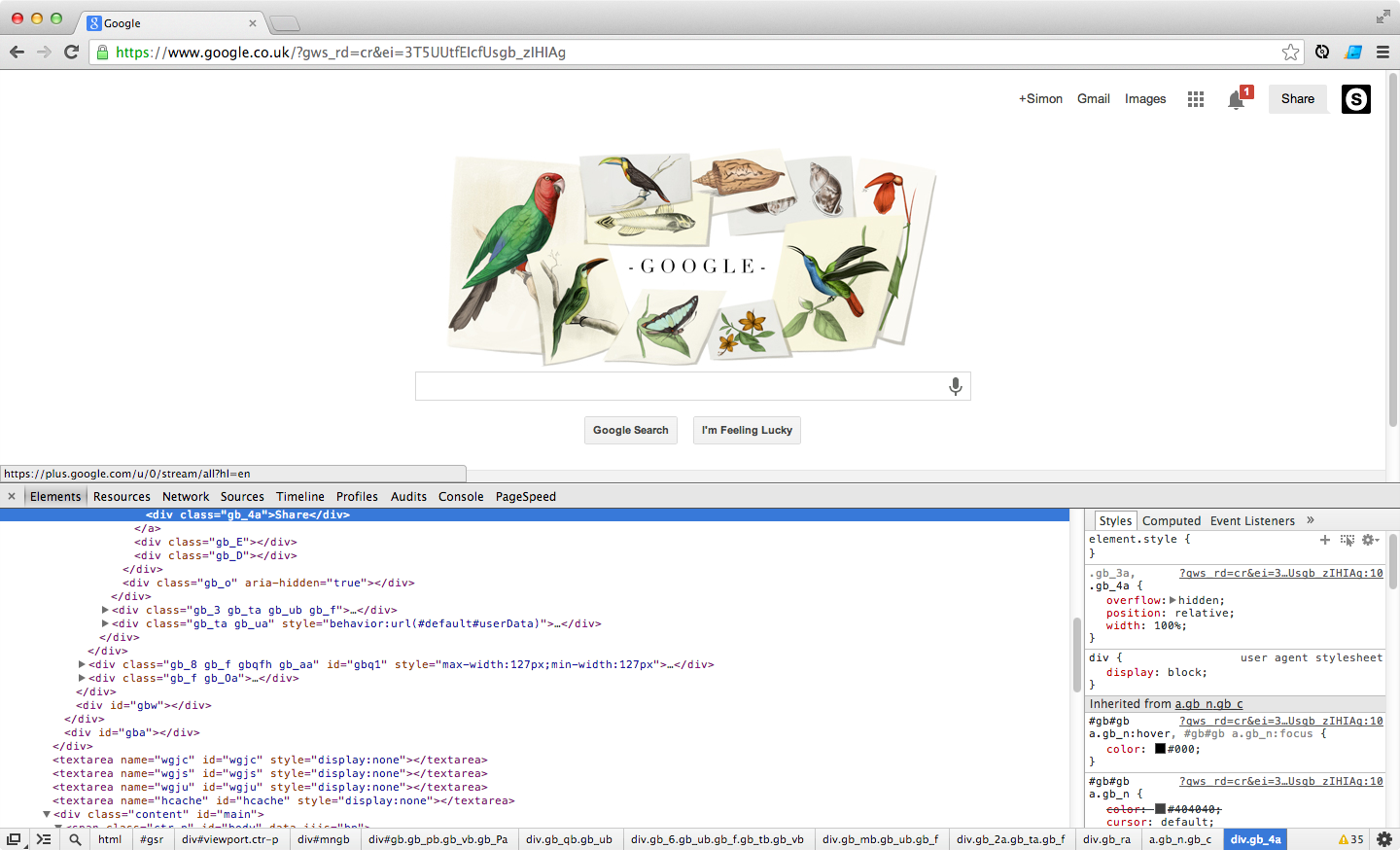Show more sidebar panes with double chevron
Viewport: 1400px width, 850px height.
click(x=1311, y=520)
